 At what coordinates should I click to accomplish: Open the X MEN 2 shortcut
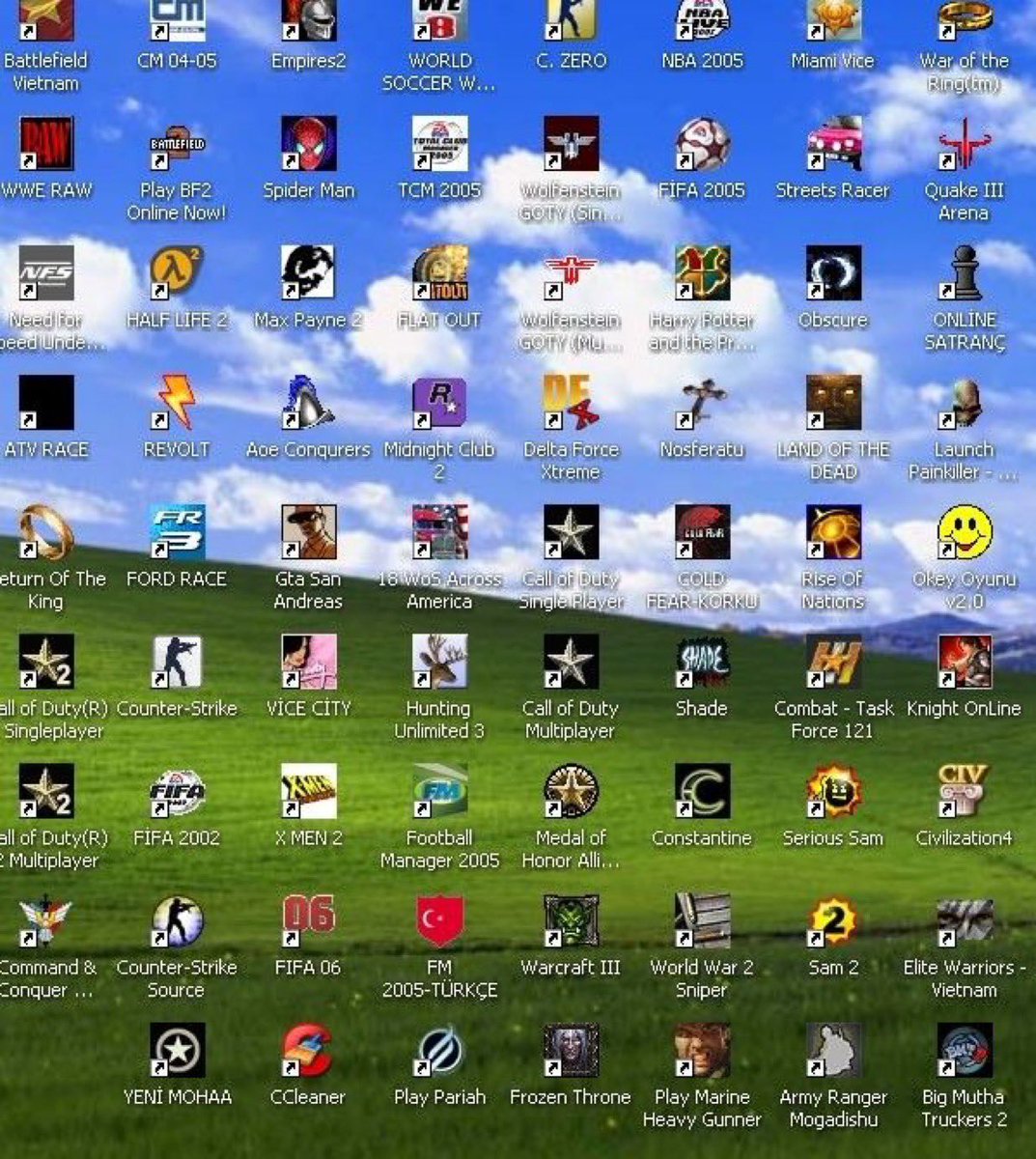[308, 791]
